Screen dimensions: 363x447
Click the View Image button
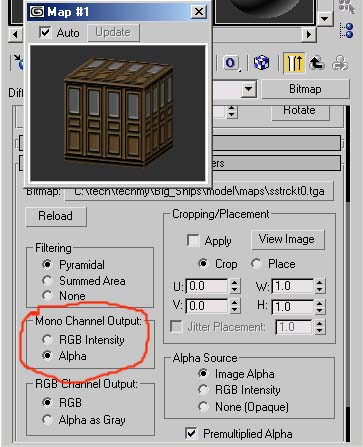(287, 239)
